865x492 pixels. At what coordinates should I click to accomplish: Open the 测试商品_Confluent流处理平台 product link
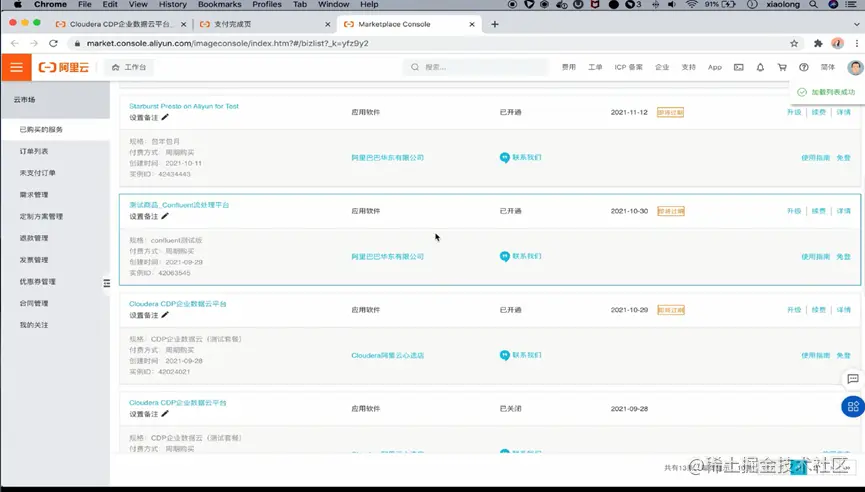[179, 205]
